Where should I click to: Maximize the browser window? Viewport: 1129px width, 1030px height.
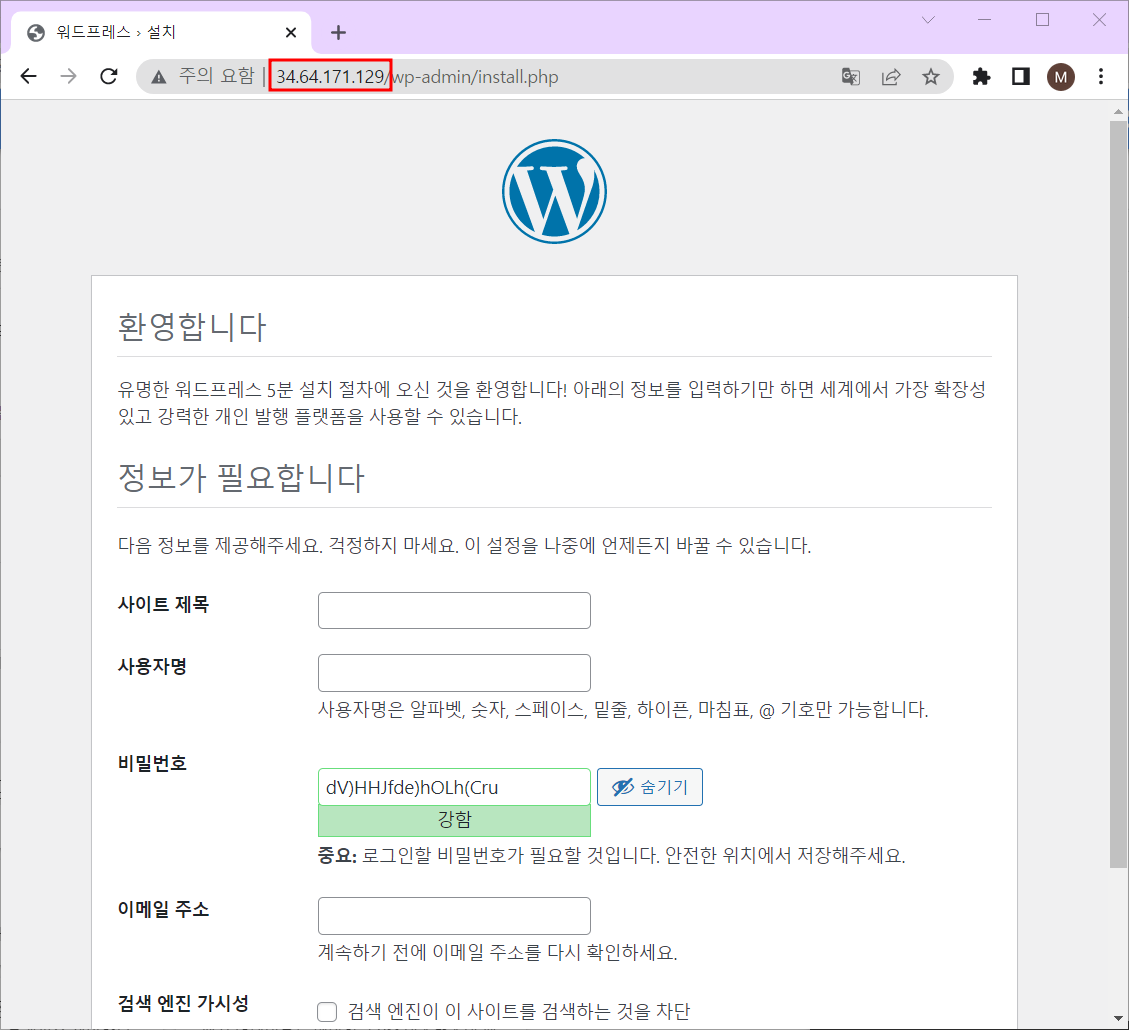(1042, 20)
